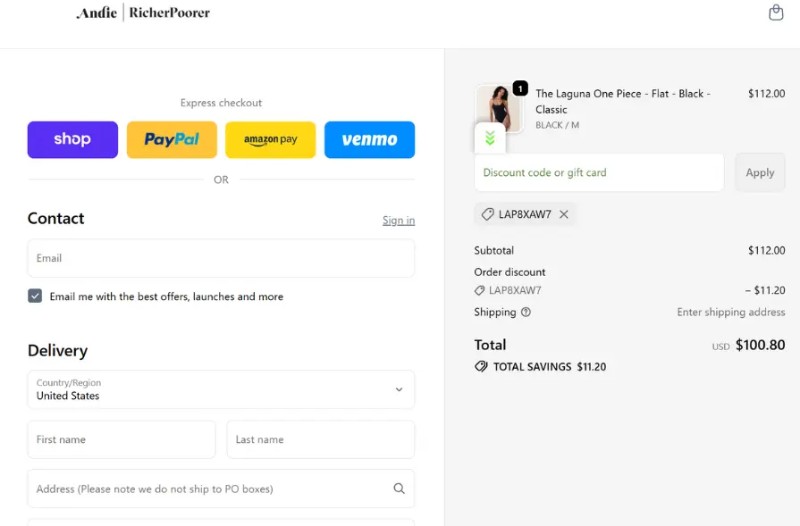800x526 pixels.
Task: Click the total price $100.80
Action: 760,345
